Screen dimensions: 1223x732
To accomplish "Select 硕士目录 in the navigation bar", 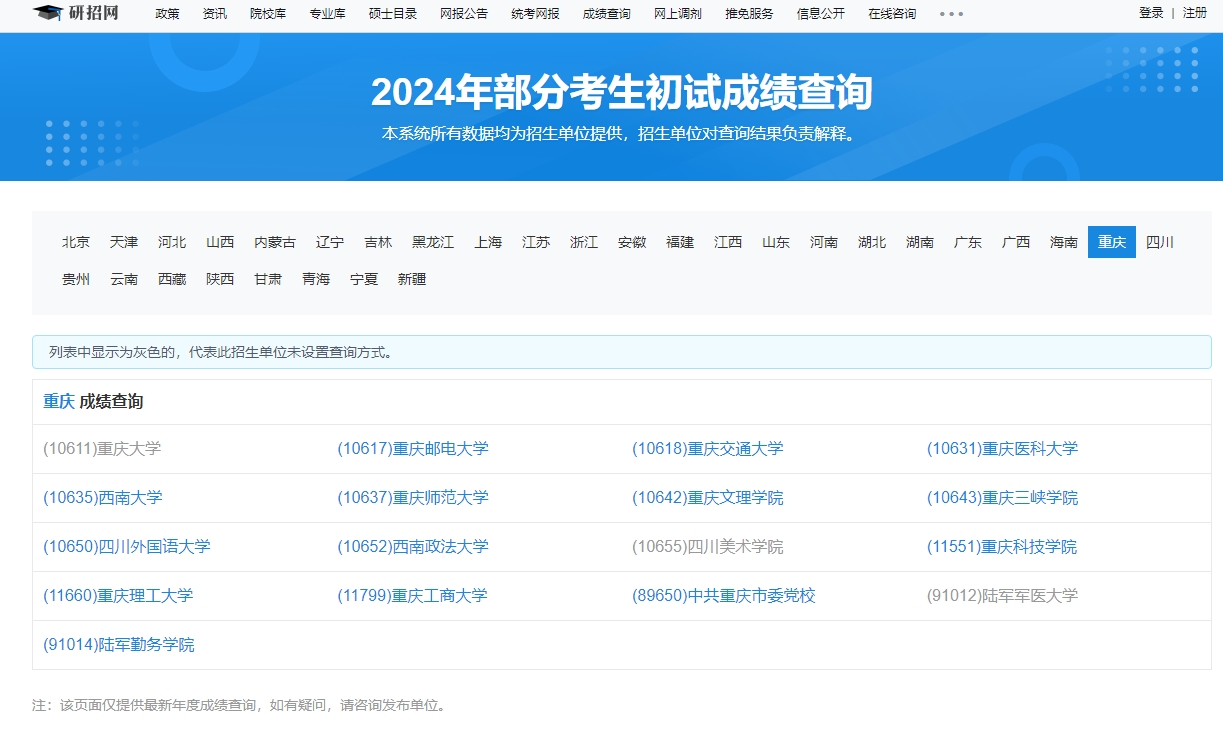I will coord(392,14).
